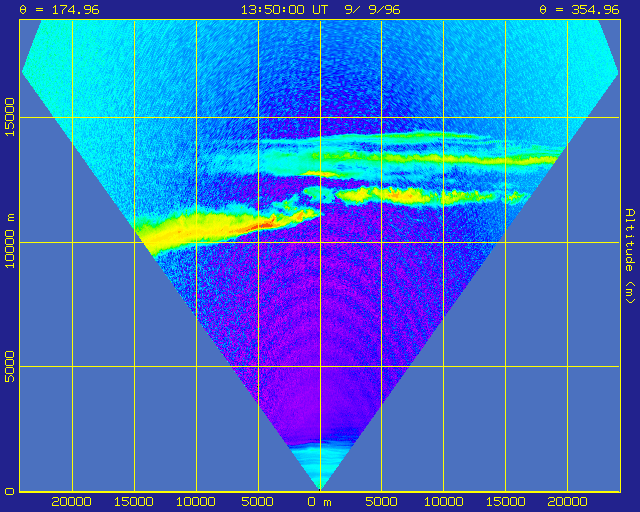Select the 9/ 9/96 date text
This screenshot has width=640, height=512.
point(372,10)
